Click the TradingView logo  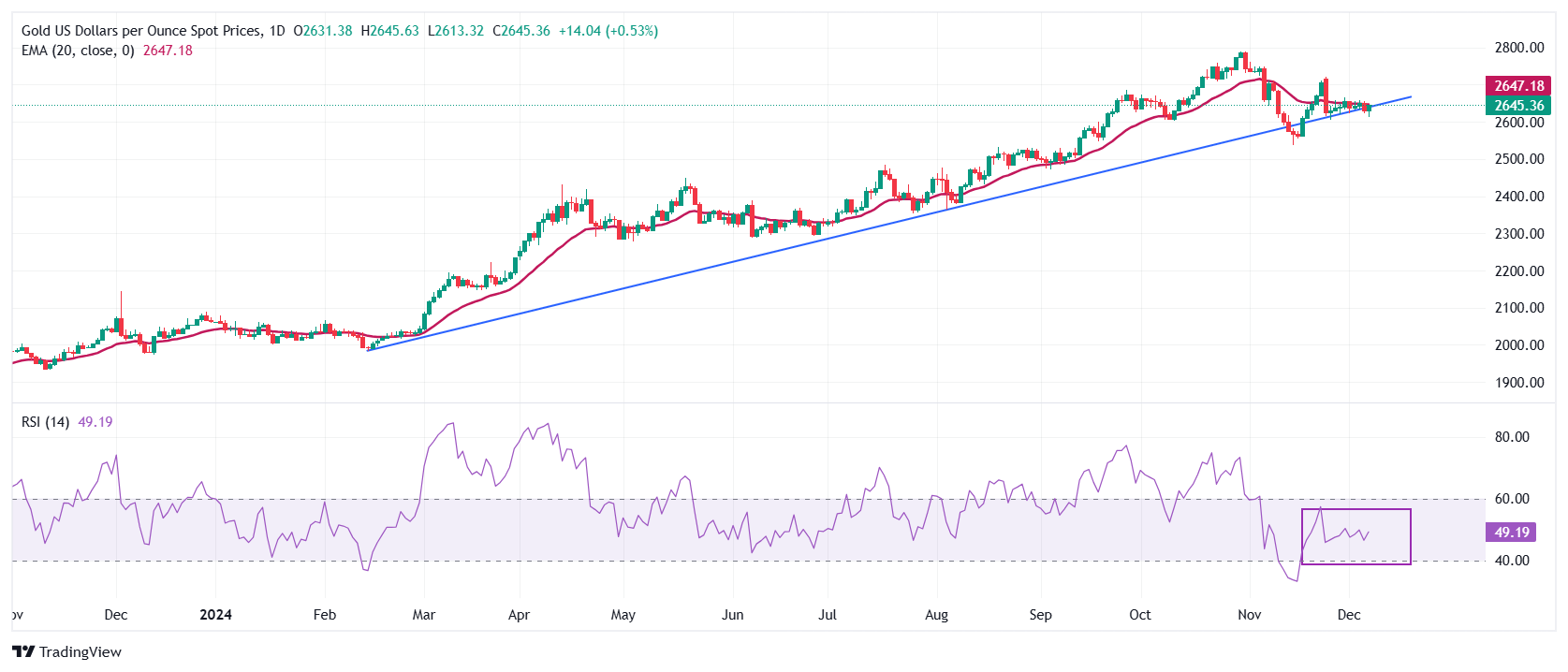point(66,651)
